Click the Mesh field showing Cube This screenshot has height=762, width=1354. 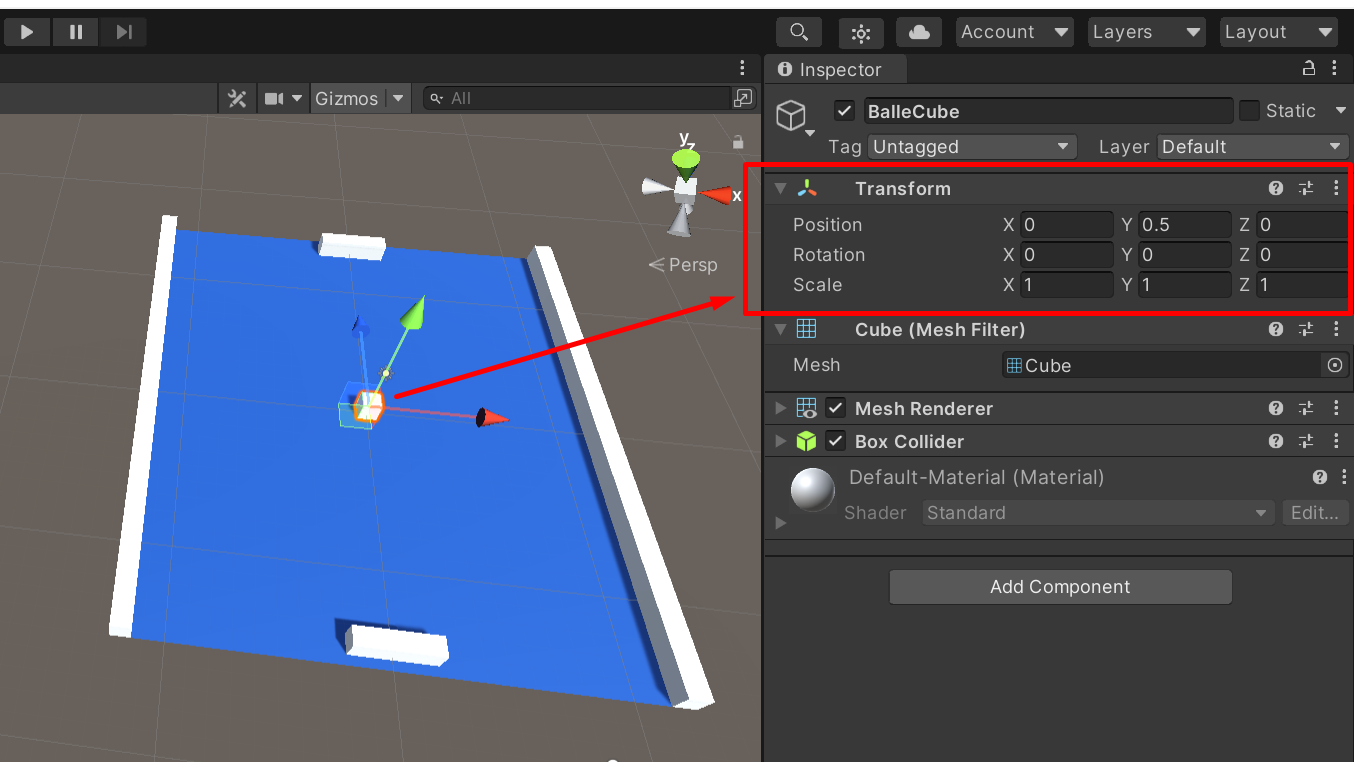(1162, 365)
